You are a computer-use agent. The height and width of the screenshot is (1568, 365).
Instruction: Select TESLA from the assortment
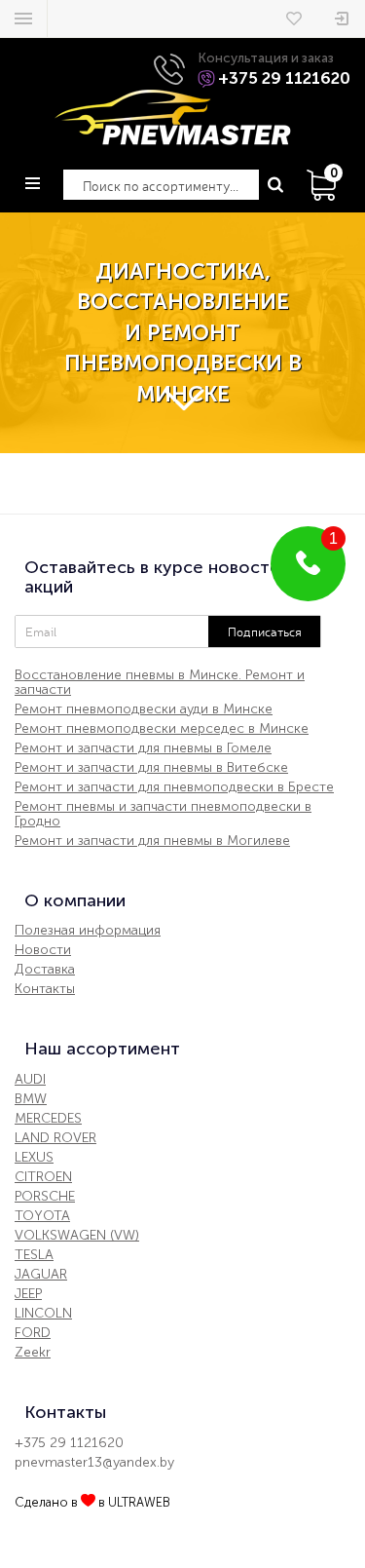tap(34, 1254)
